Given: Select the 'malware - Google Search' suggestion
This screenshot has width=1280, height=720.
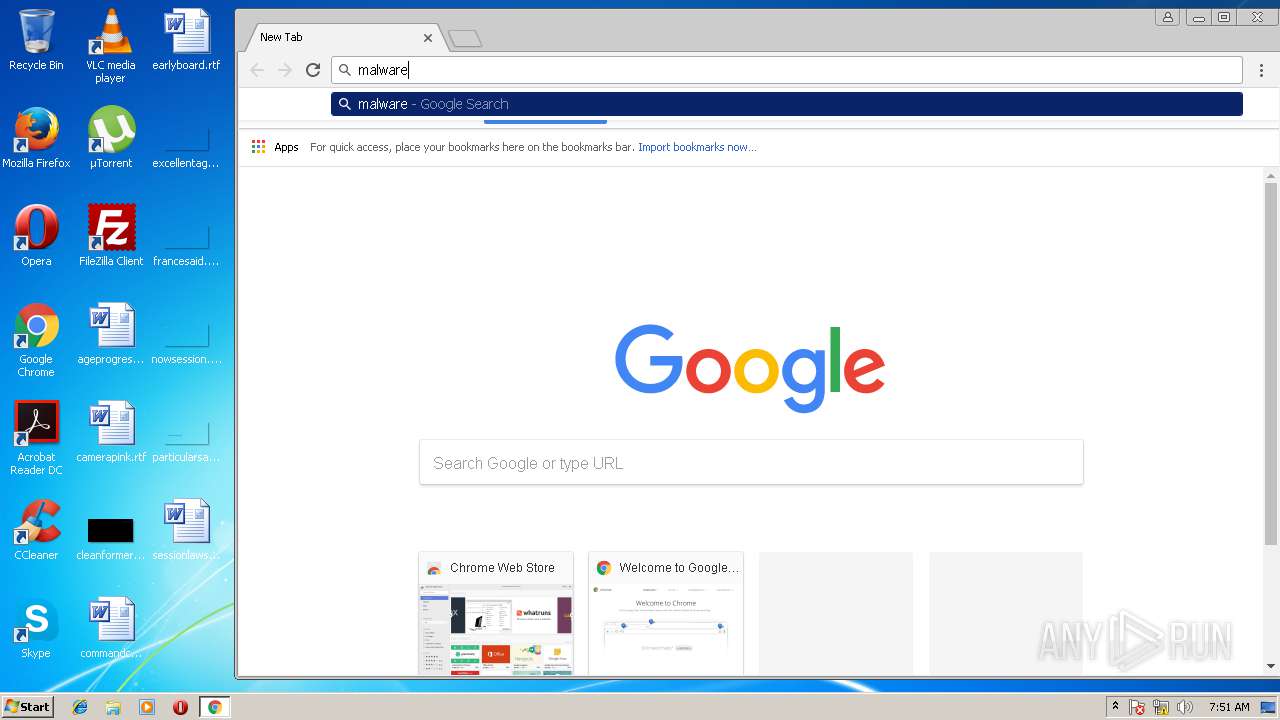Looking at the screenshot, I should 787,104.
